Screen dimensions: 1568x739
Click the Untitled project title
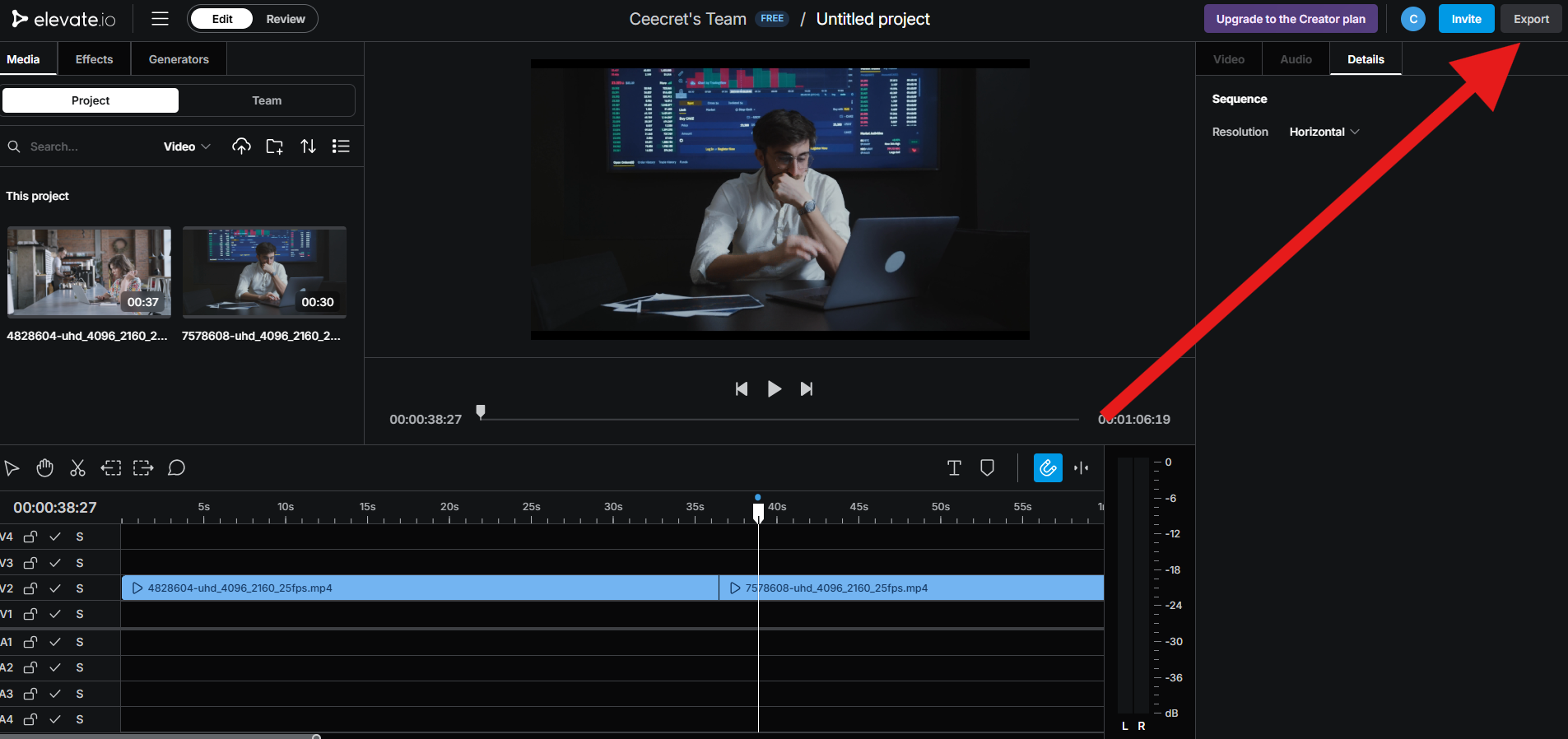pyautogui.click(x=872, y=19)
